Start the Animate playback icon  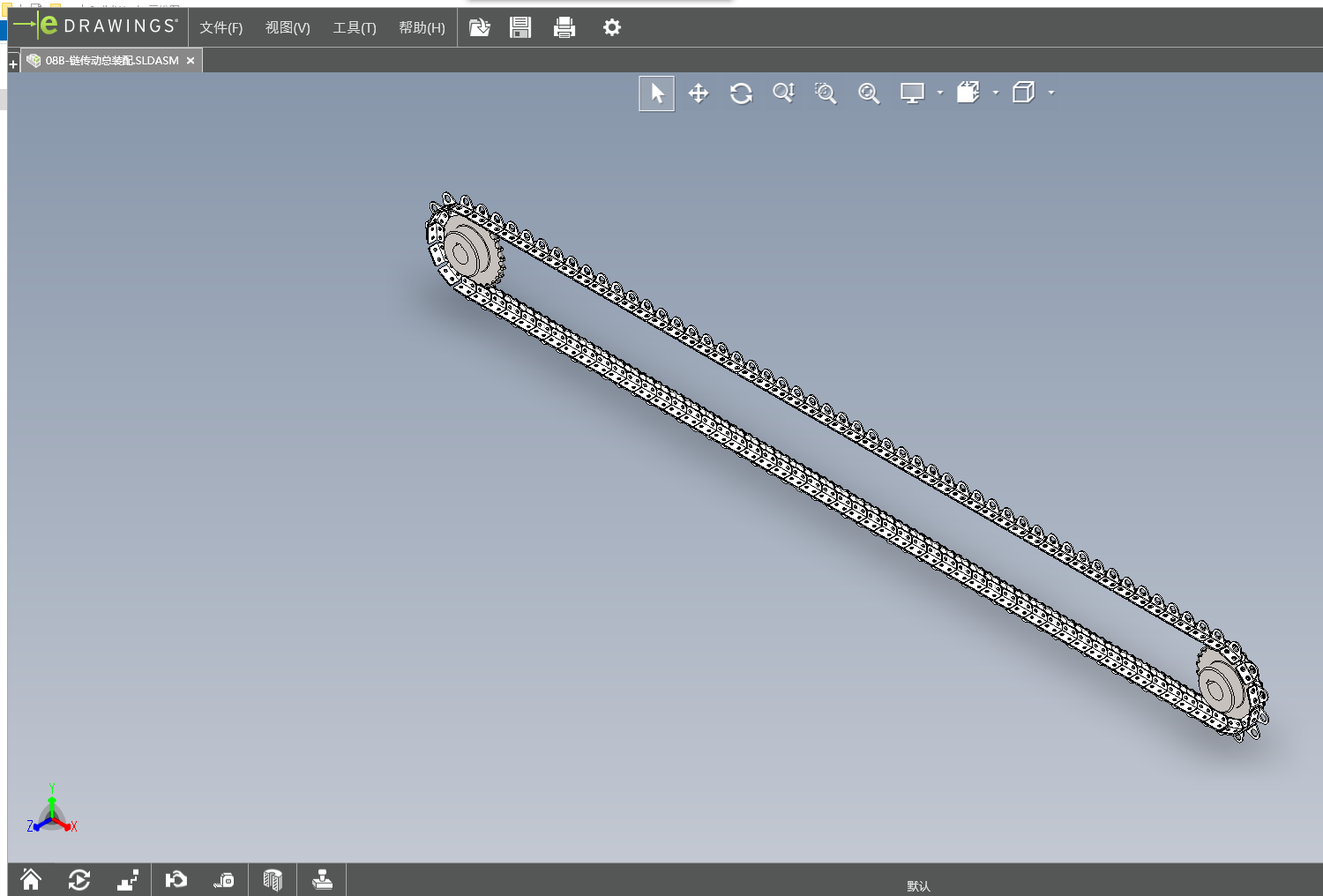tap(79, 880)
